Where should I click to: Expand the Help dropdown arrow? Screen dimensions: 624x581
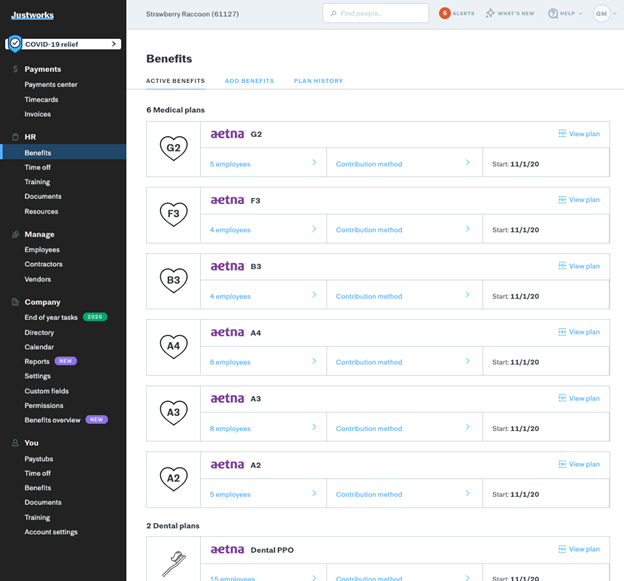point(580,14)
